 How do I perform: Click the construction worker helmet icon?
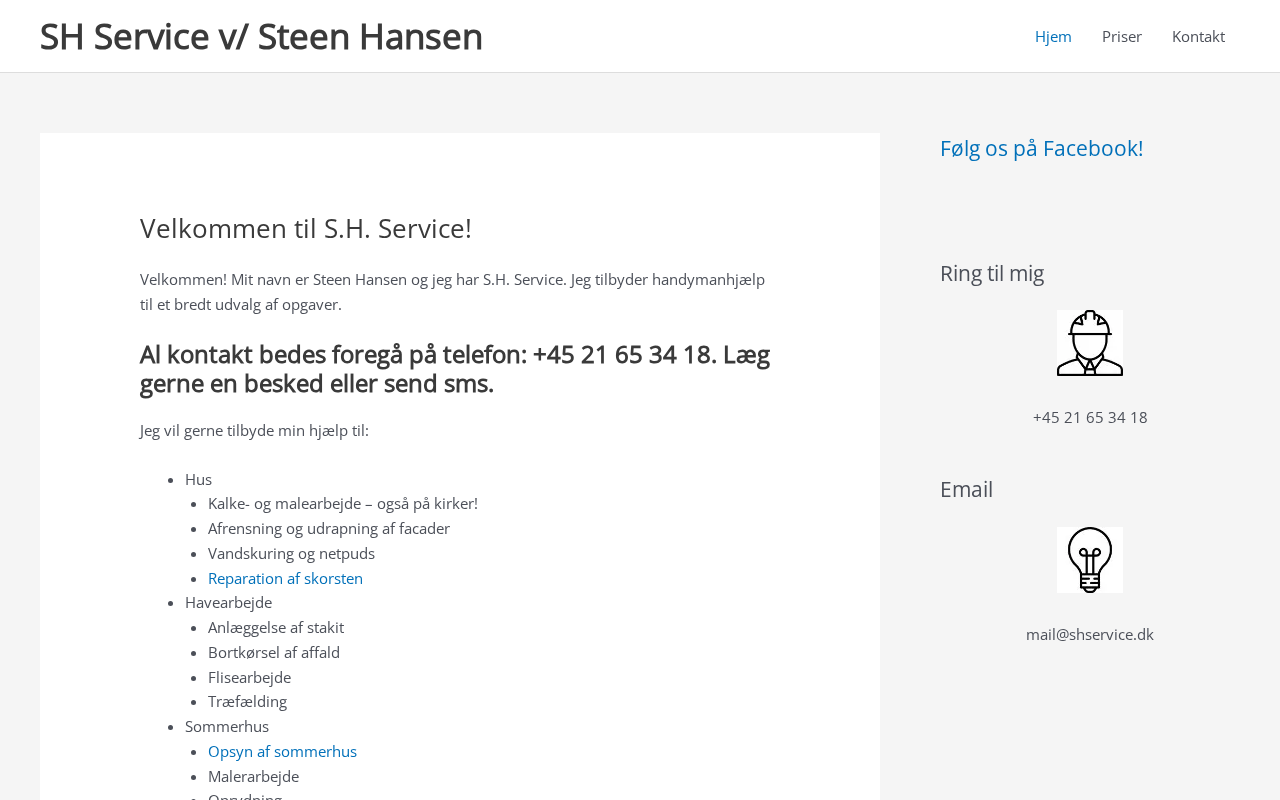click(1089, 343)
